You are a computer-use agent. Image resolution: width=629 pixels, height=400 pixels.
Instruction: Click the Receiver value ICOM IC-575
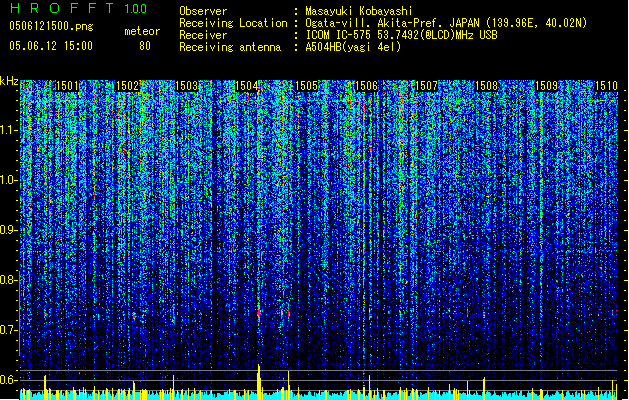[x=338, y=35]
